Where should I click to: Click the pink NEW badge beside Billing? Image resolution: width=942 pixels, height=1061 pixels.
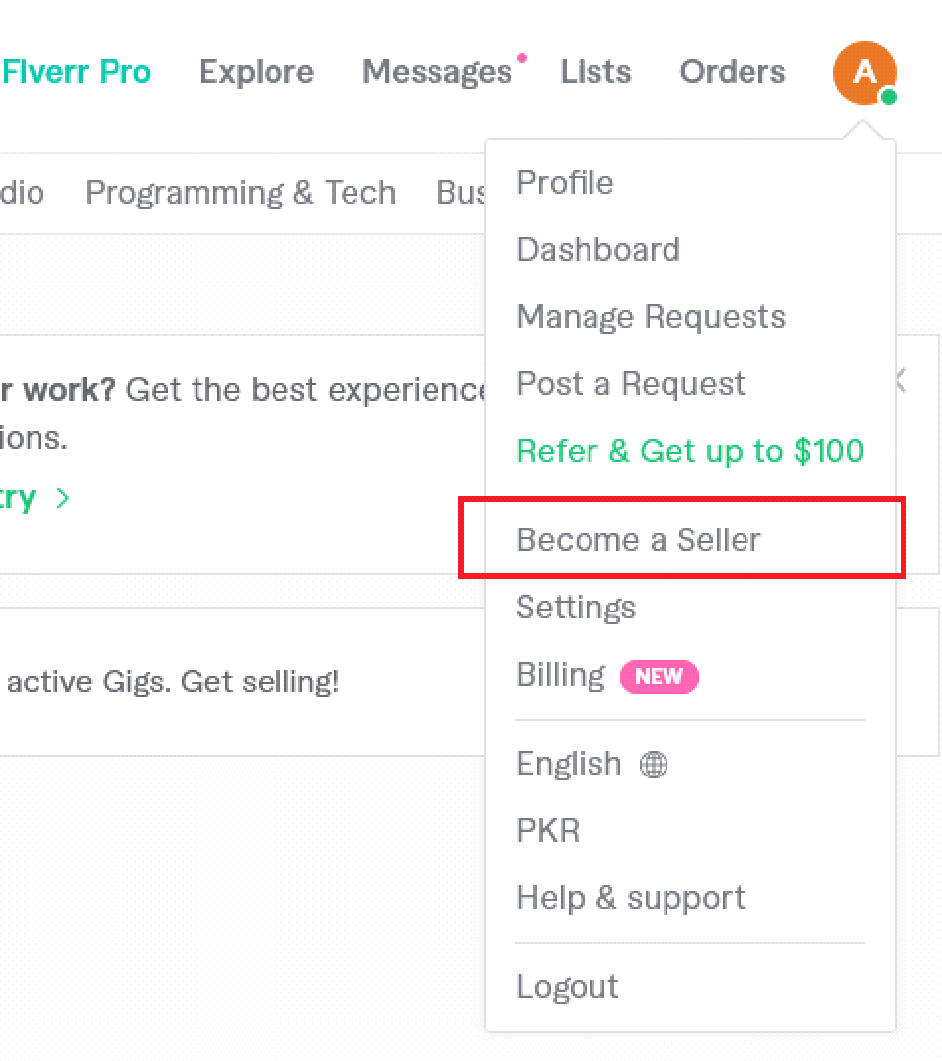click(x=659, y=677)
